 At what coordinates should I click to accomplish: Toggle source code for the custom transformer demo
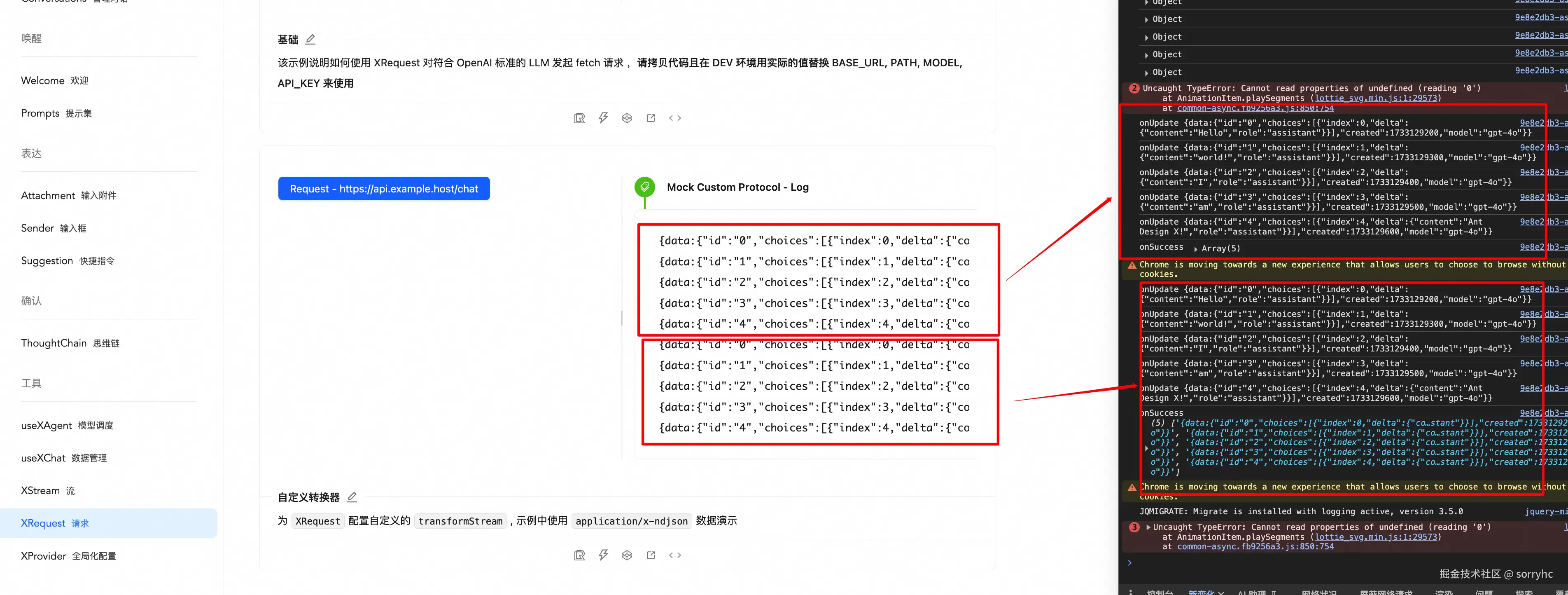[x=674, y=555]
